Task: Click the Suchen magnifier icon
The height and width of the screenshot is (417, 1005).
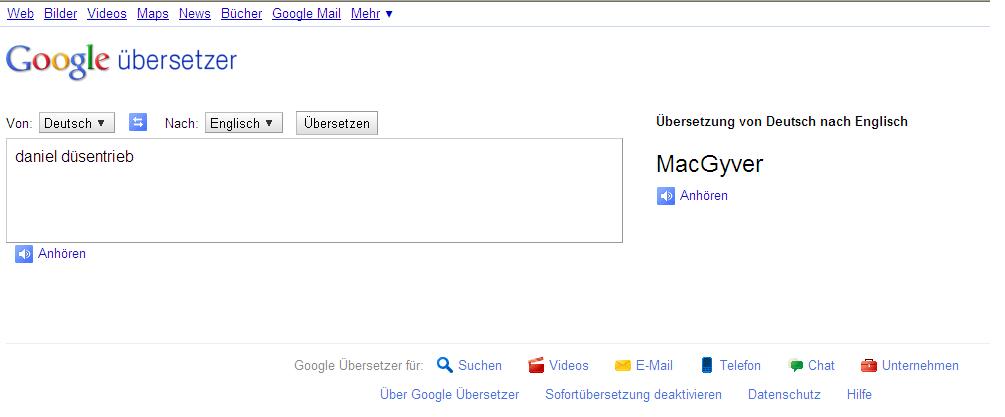Action: tap(445, 365)
